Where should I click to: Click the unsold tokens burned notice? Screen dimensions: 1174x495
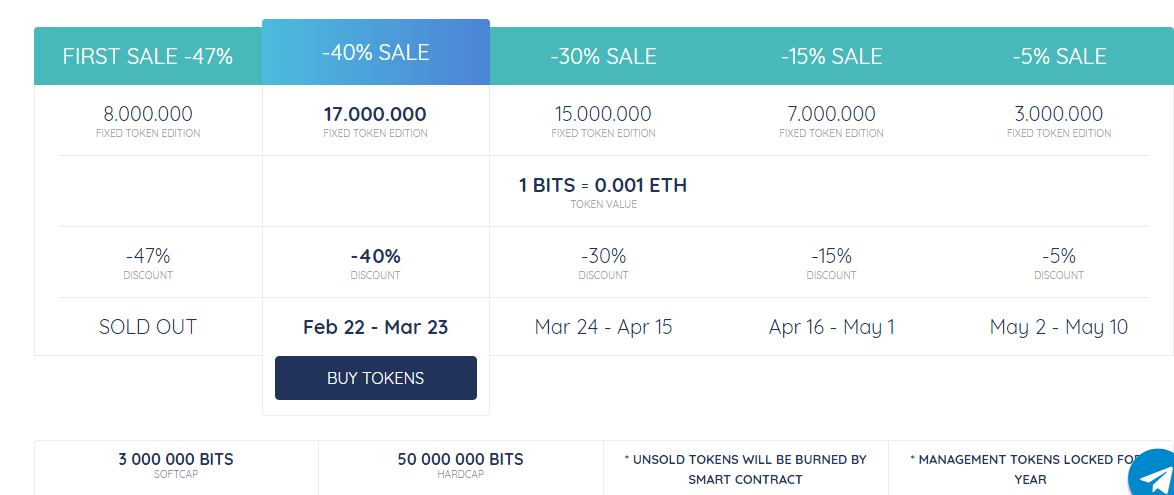coord(745,469)
